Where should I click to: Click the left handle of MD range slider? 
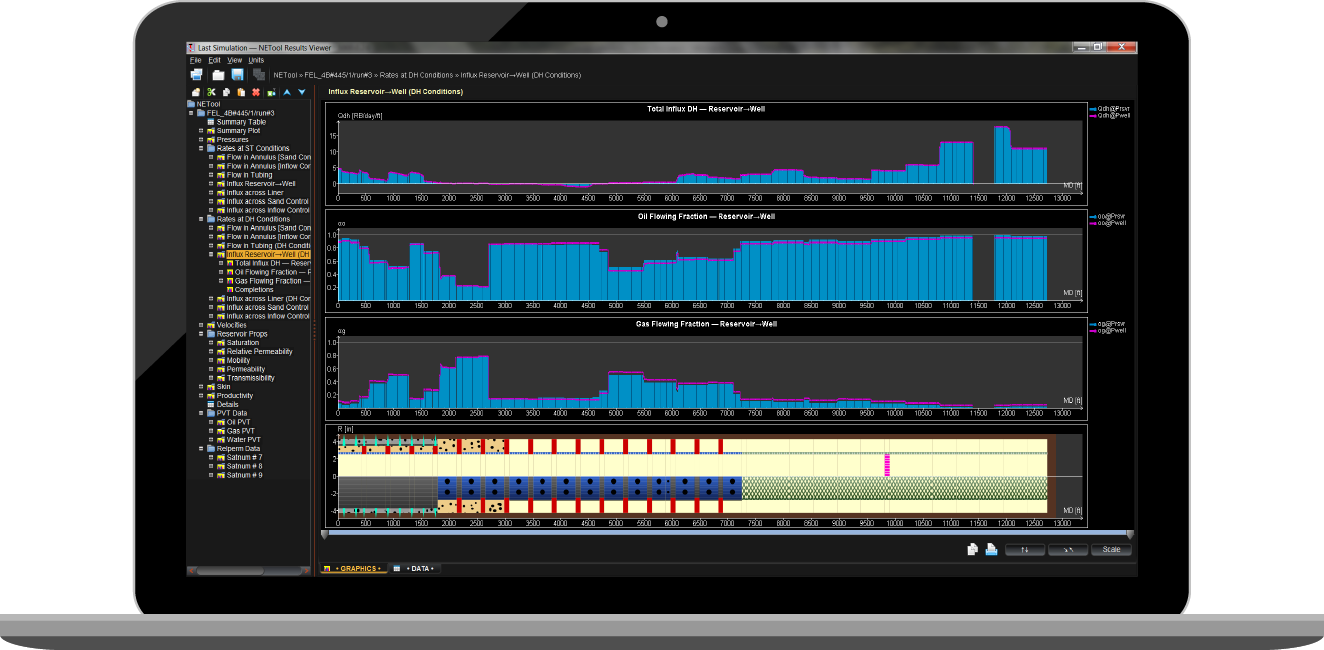(x=324, y=535)
